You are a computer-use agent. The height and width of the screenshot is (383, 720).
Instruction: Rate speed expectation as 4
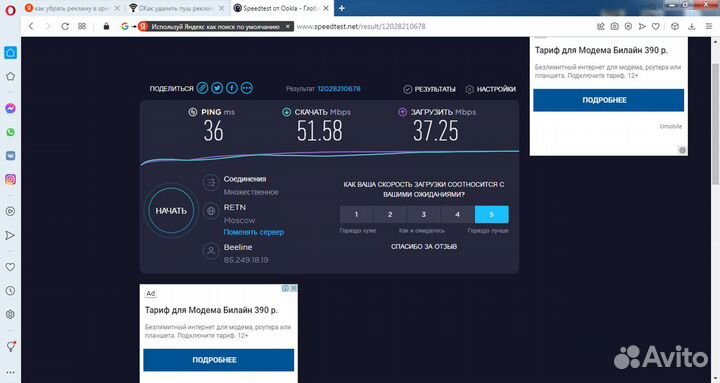(457, 214)
